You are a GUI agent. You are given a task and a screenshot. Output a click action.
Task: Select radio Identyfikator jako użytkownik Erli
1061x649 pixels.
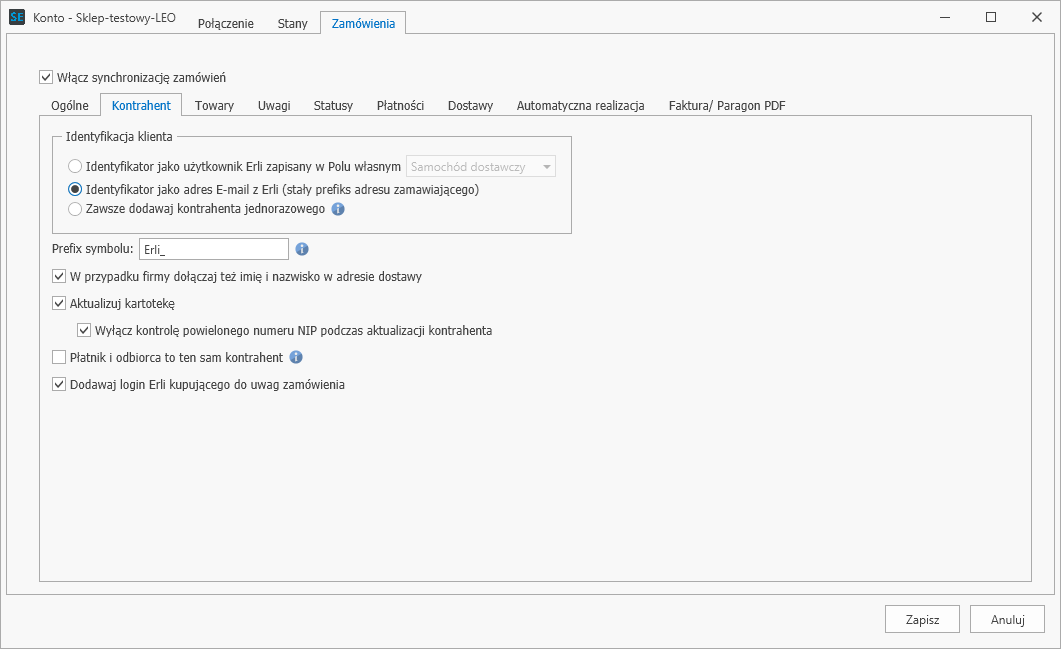75,166
